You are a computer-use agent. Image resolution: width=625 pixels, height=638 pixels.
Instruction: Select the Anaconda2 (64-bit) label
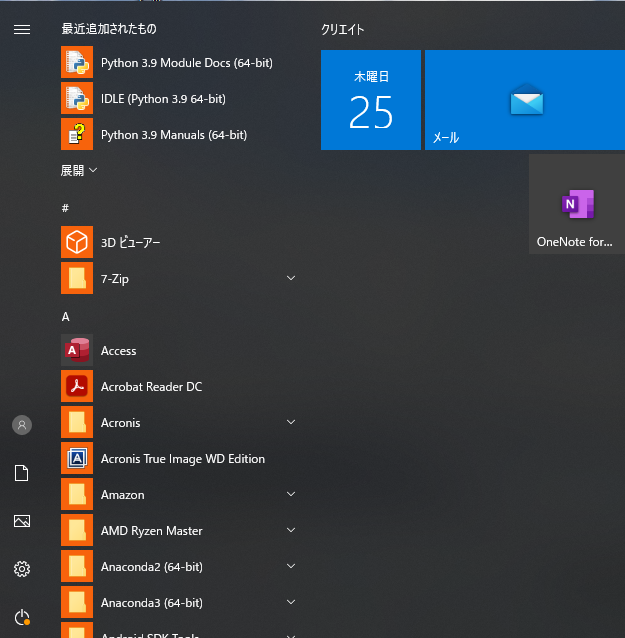(152, 567)
